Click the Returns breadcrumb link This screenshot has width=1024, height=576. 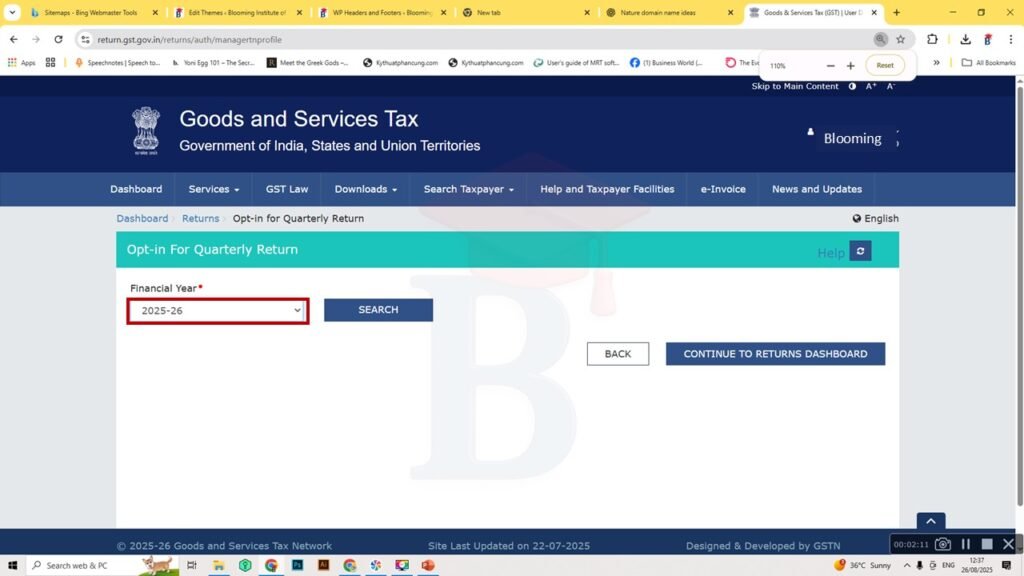[x=200, y=218]
